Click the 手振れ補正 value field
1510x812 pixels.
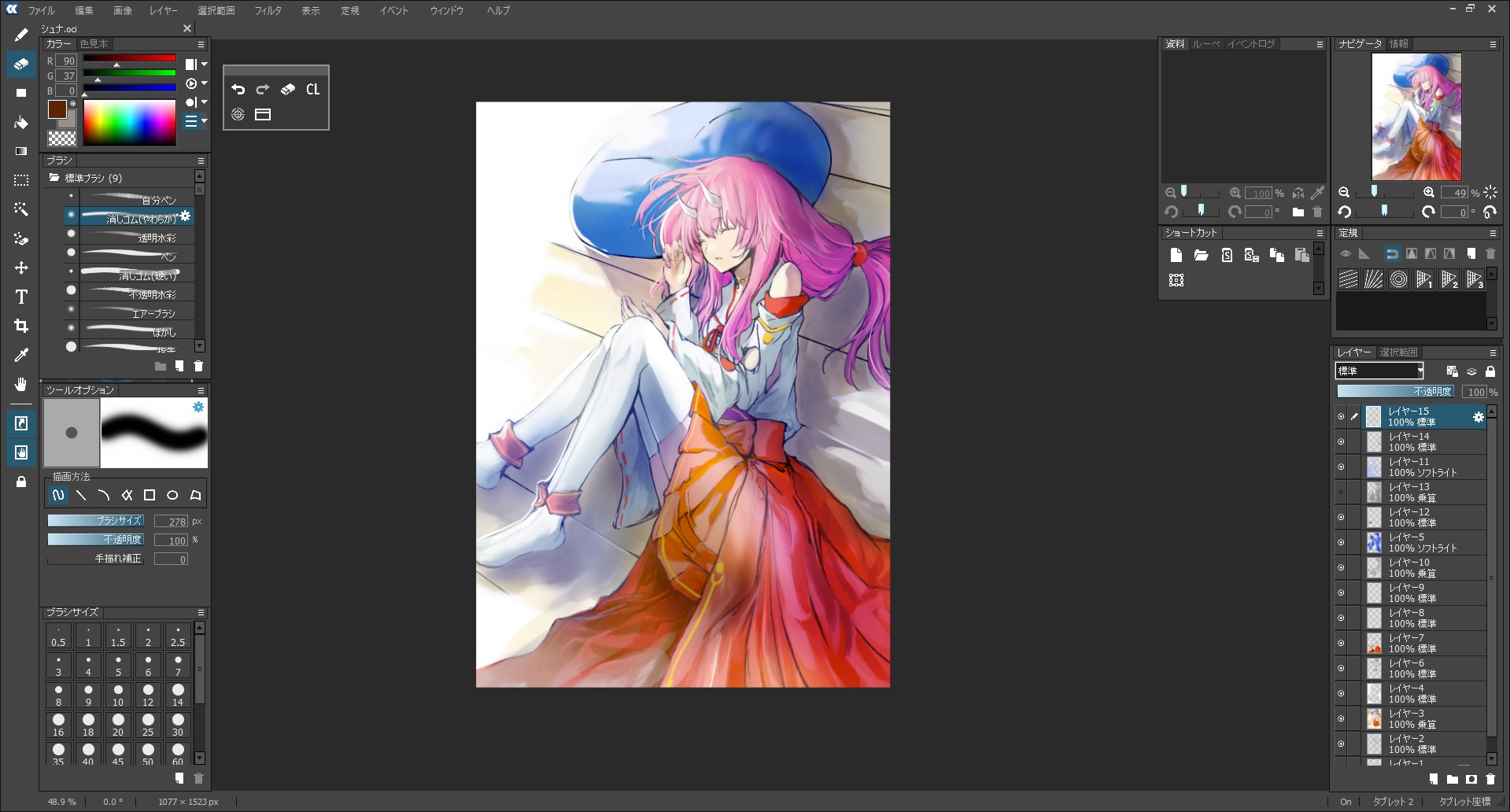[x=171, y=559]
